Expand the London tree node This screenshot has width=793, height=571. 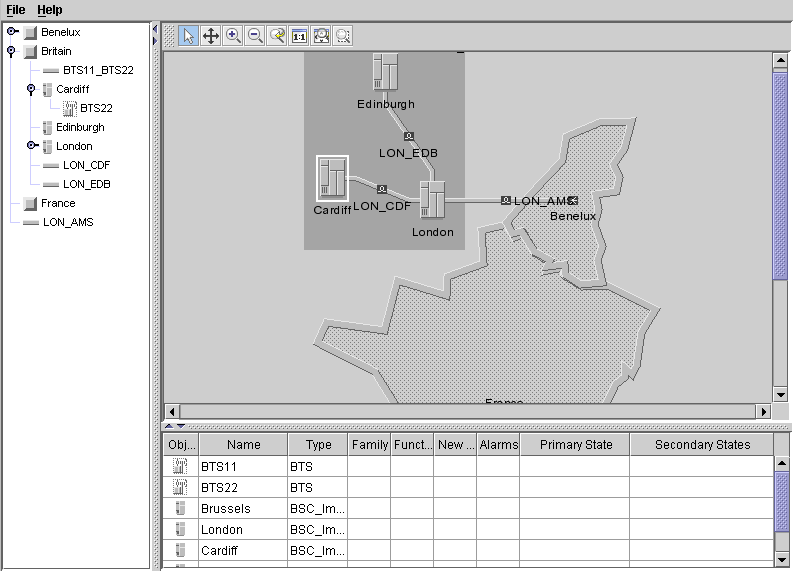pos(31,146)
